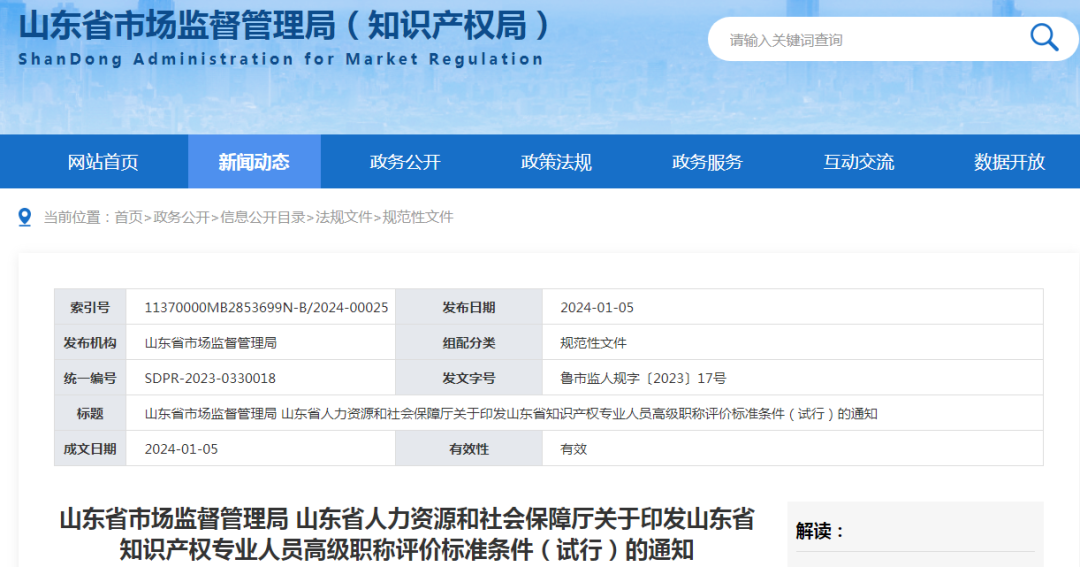Click the 当前位置 breadcrumb label
Viewport: 1080px width, 567px height.
tap(76, 217)
